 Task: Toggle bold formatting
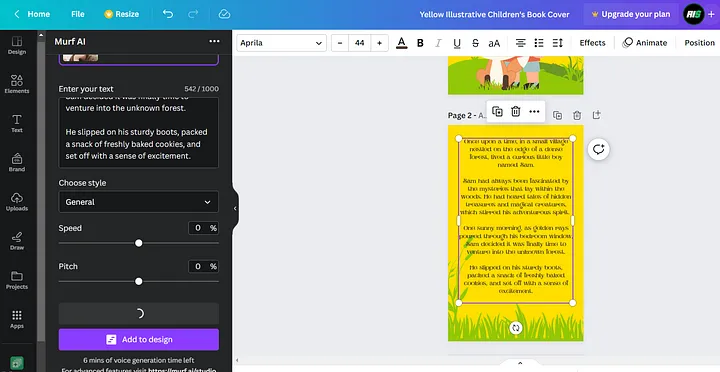click(420, 43)
